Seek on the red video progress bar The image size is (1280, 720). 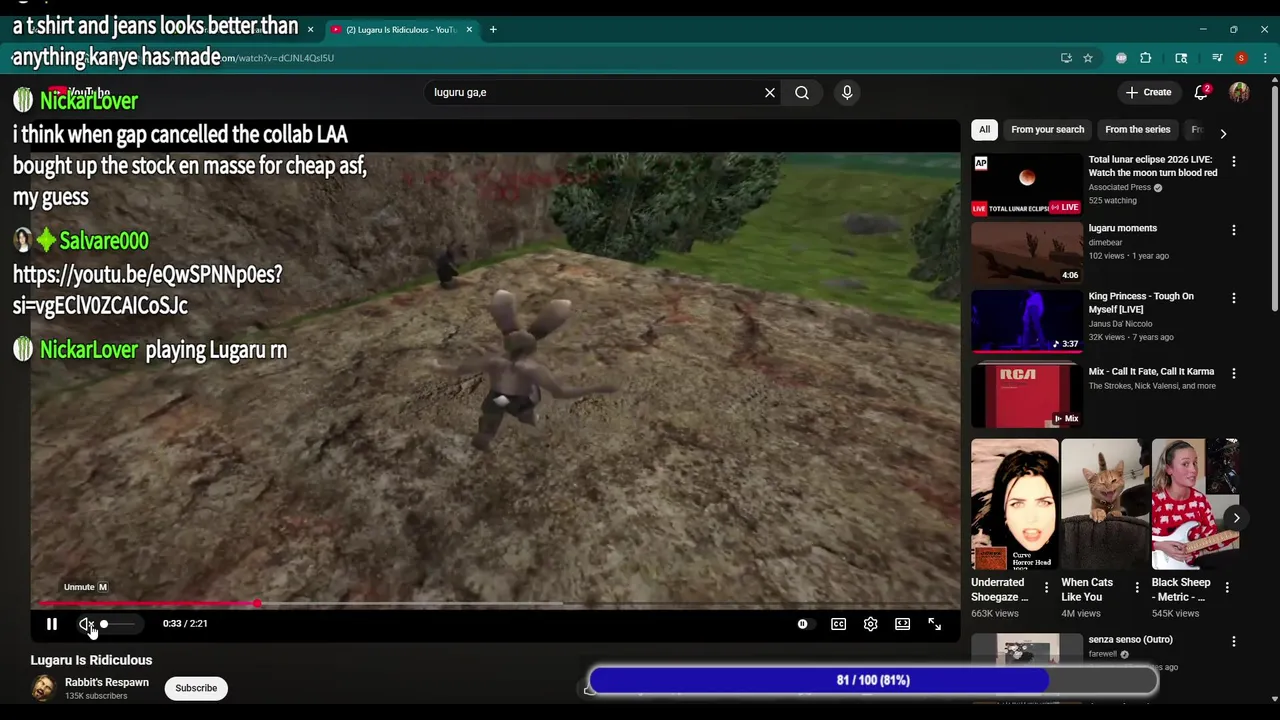[495, 604]
